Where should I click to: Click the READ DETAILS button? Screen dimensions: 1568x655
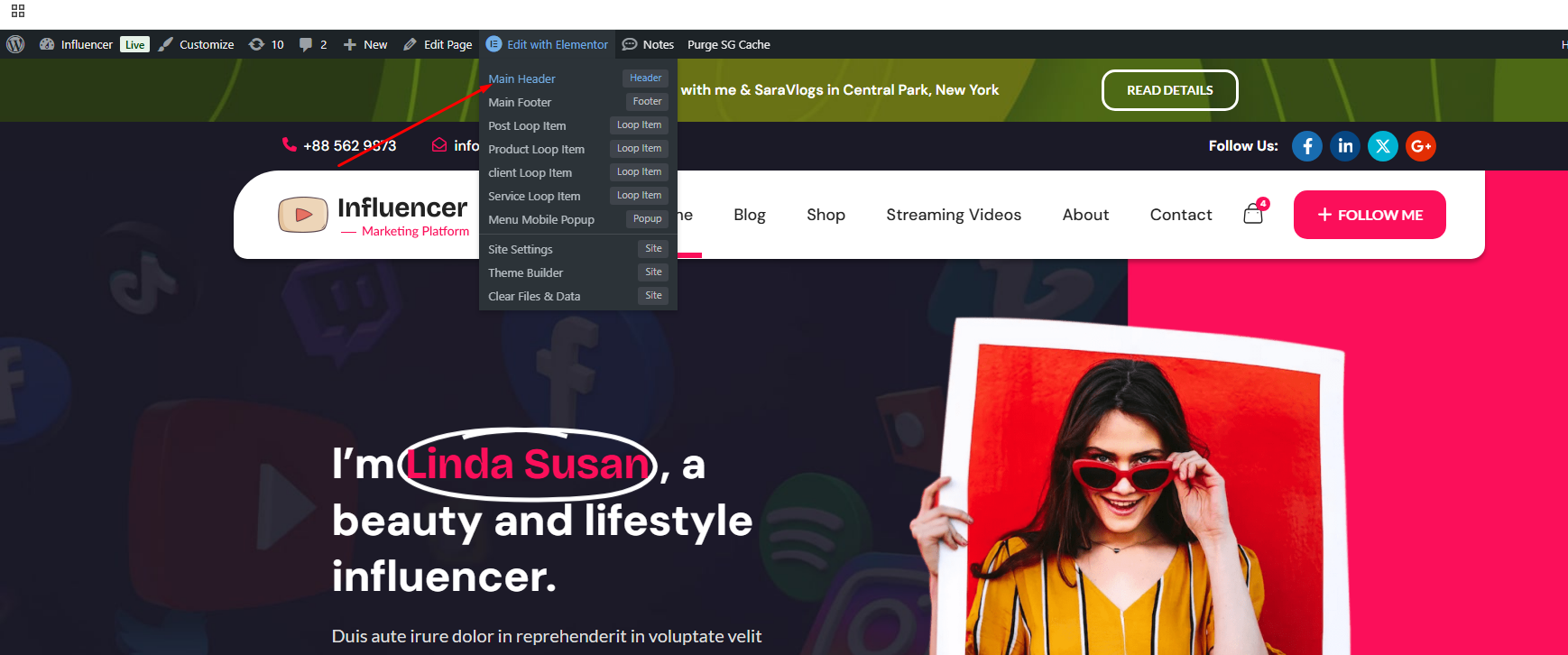tap(1169, 90)
